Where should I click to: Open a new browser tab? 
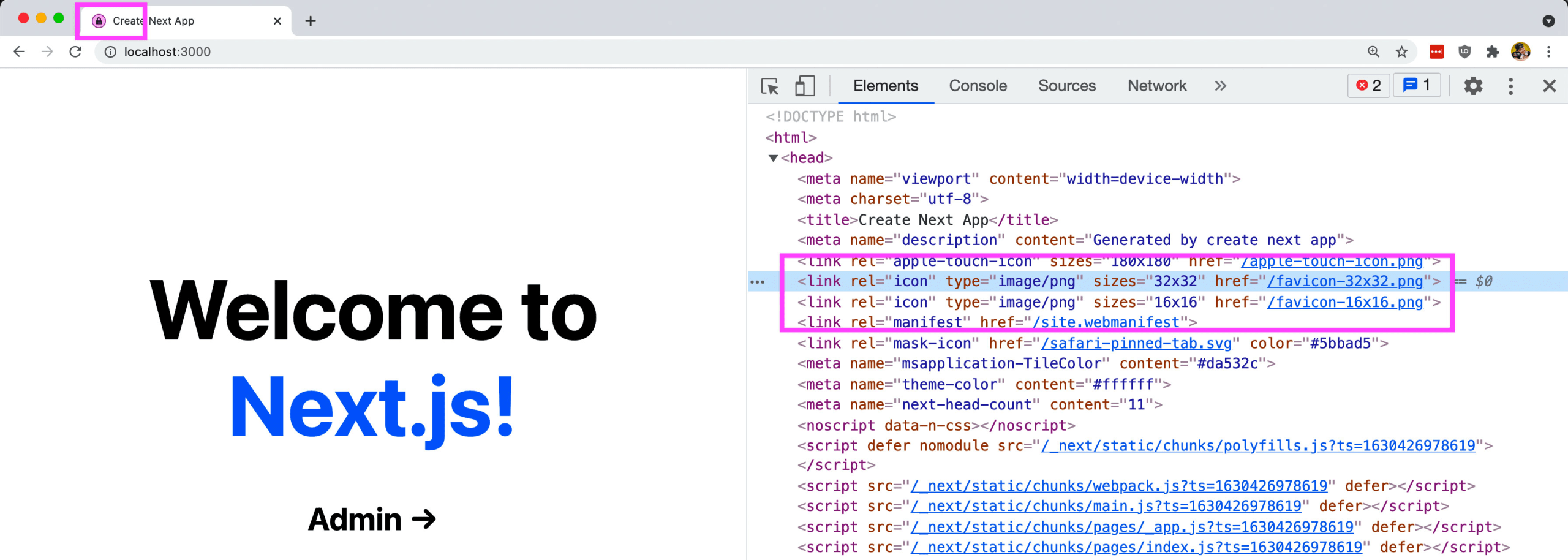click(311, 21)
